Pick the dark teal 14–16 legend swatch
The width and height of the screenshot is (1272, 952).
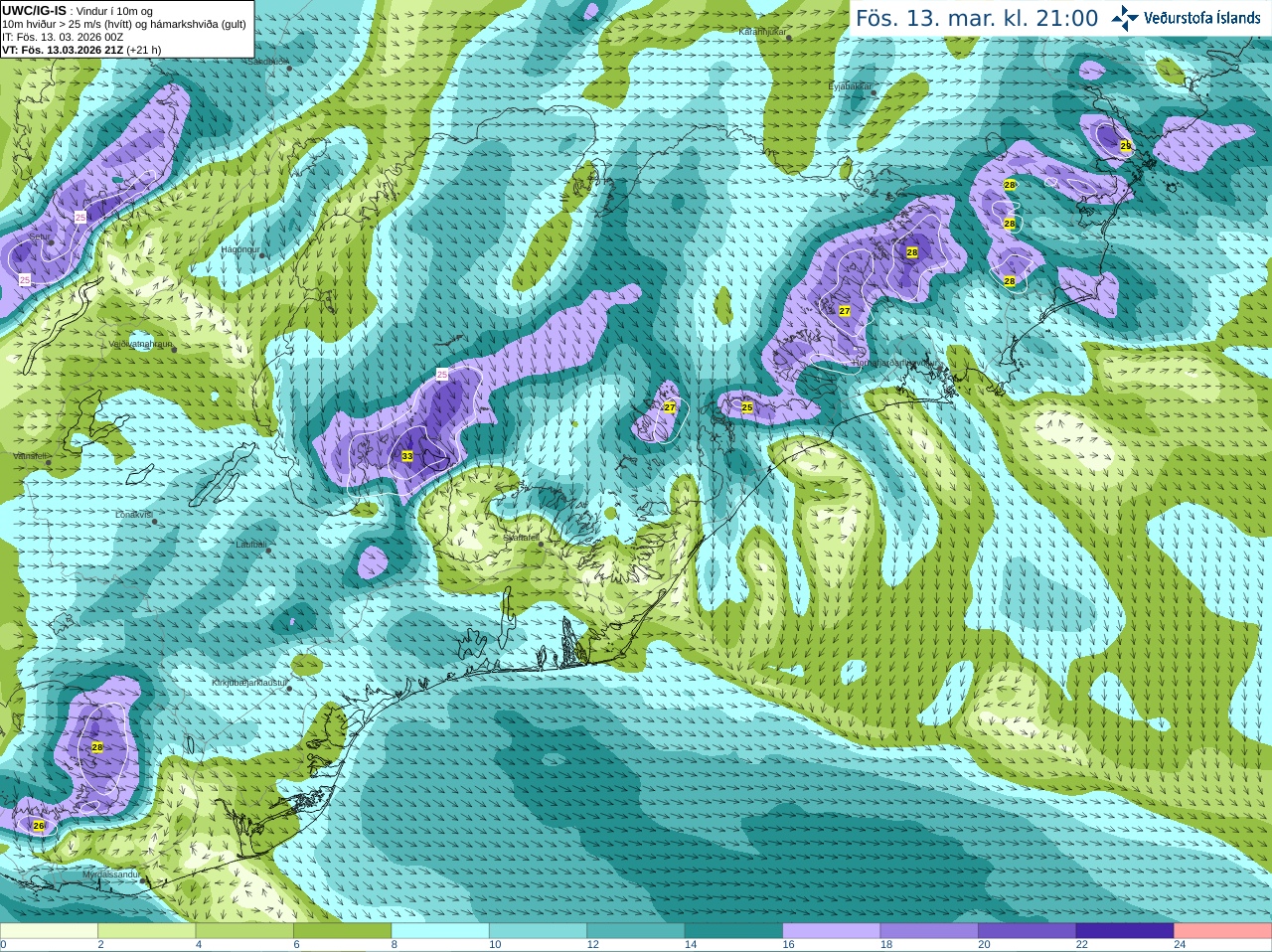[x=734, y=931]
